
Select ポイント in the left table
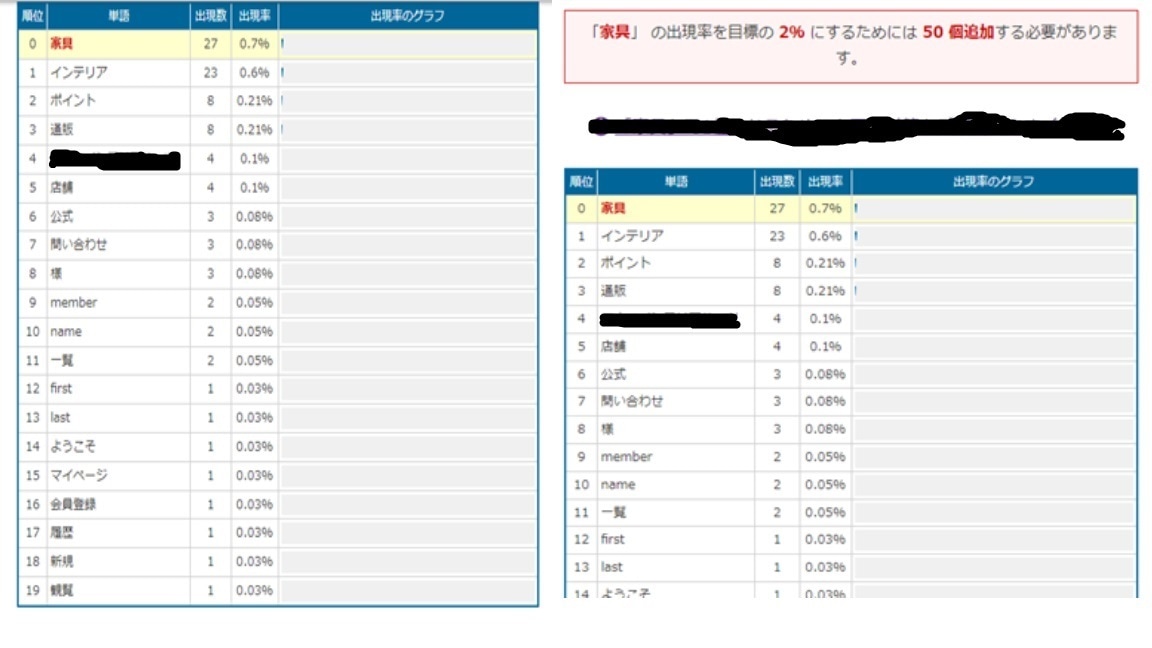[73, 101]
